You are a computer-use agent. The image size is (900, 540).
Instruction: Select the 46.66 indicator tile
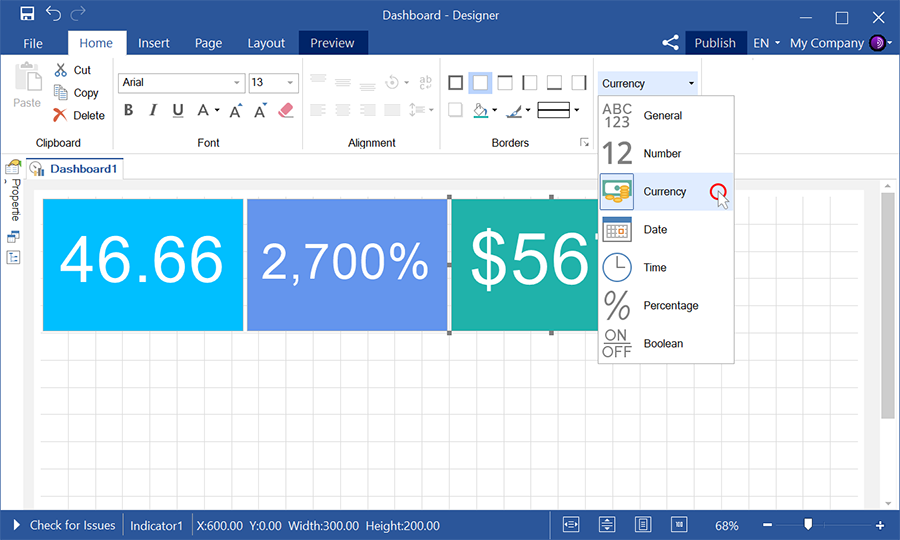tap(142, 264)
